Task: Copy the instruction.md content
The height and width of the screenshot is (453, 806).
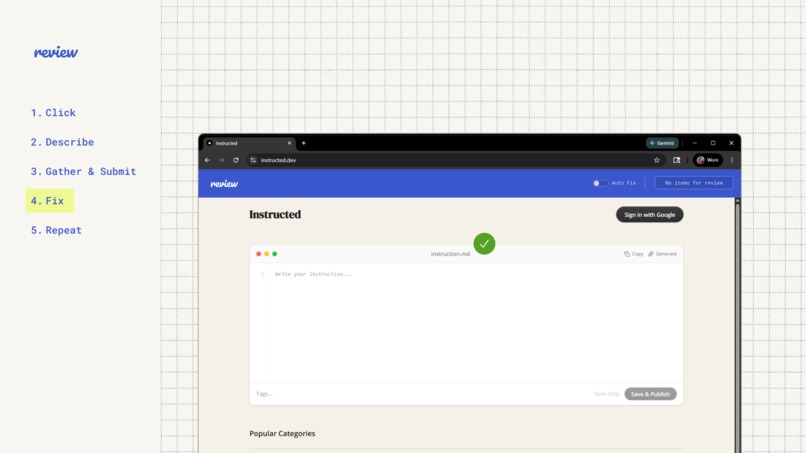Action: 633,253
